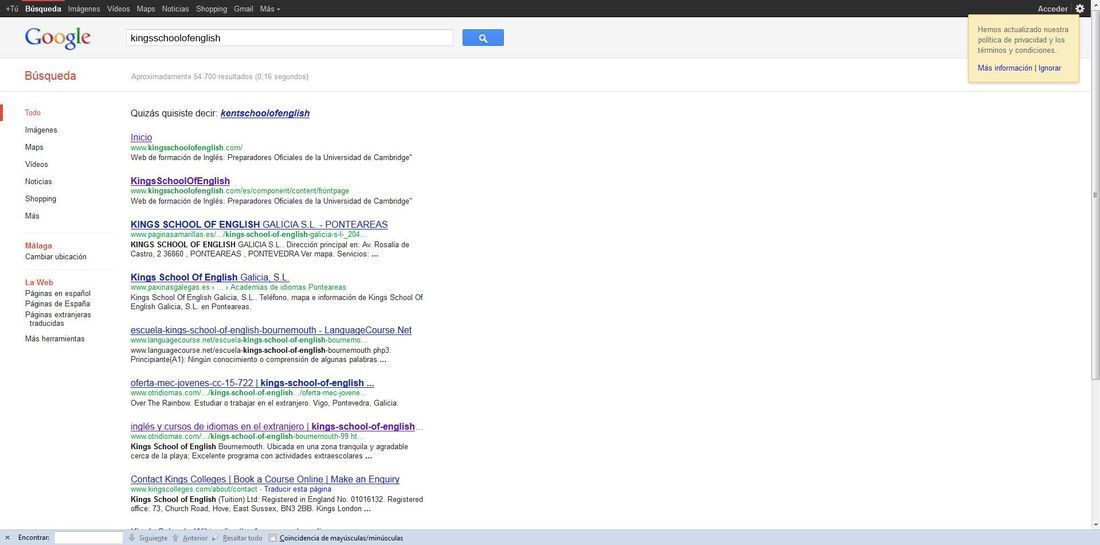Open the settings gear icon

1079,9
